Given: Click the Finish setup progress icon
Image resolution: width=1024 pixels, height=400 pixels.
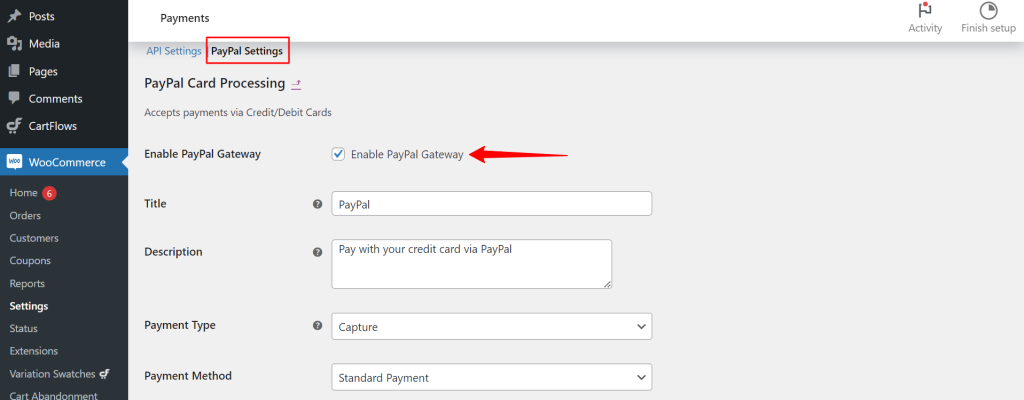Looking at the screenshot, I should (988, 10).
